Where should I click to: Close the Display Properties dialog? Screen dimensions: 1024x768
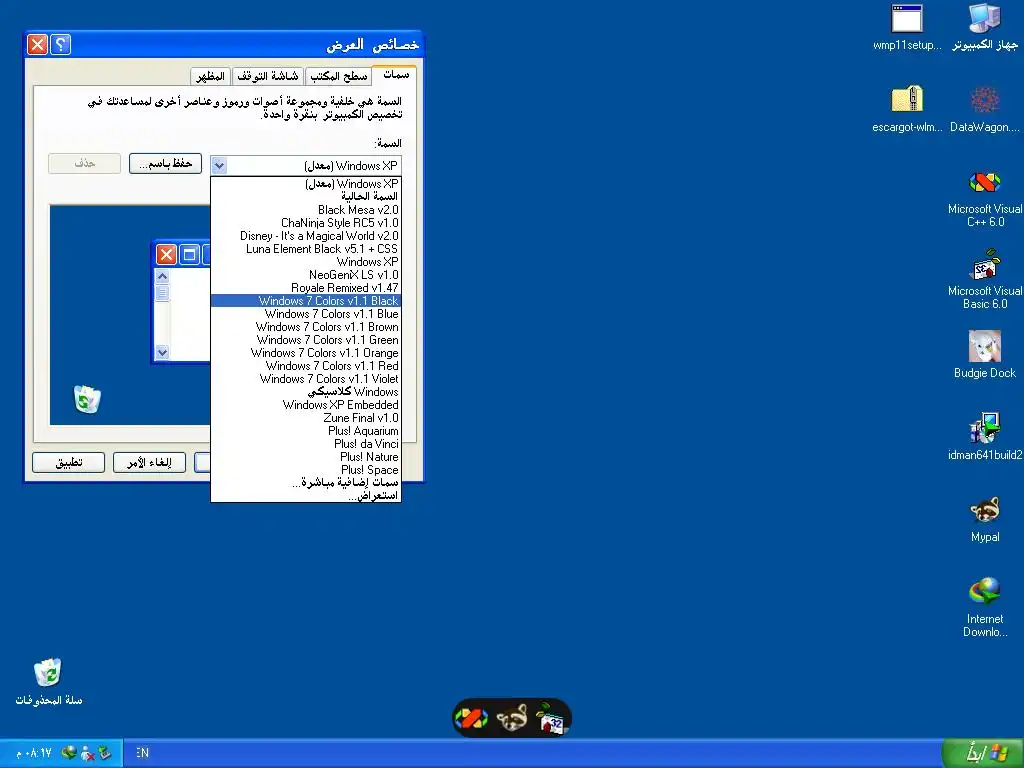coord(38,44)
